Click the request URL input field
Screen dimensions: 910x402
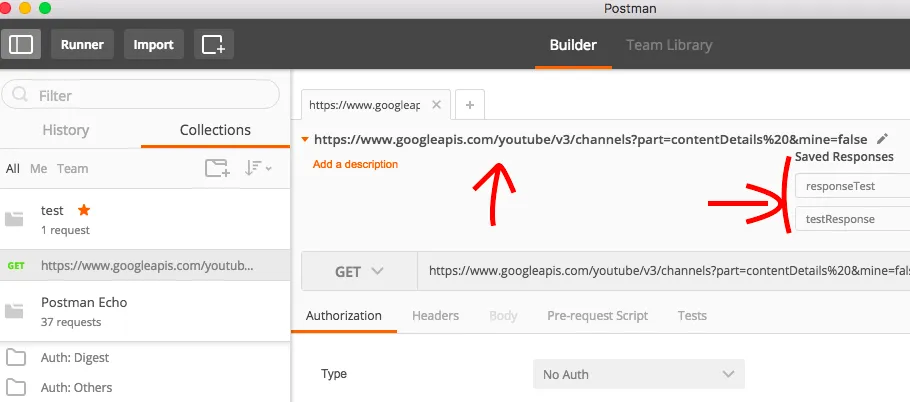click(664, 271)
